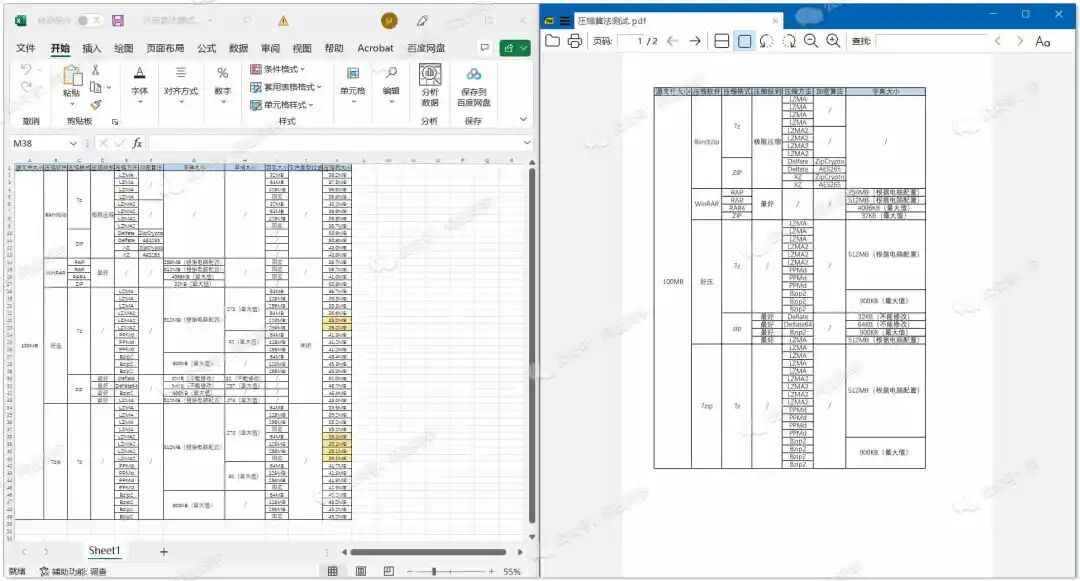This screenshot has height=581, width=1080.
Task: Click the Print icon in PDF viewer
Action: click(x=574, y=41)
